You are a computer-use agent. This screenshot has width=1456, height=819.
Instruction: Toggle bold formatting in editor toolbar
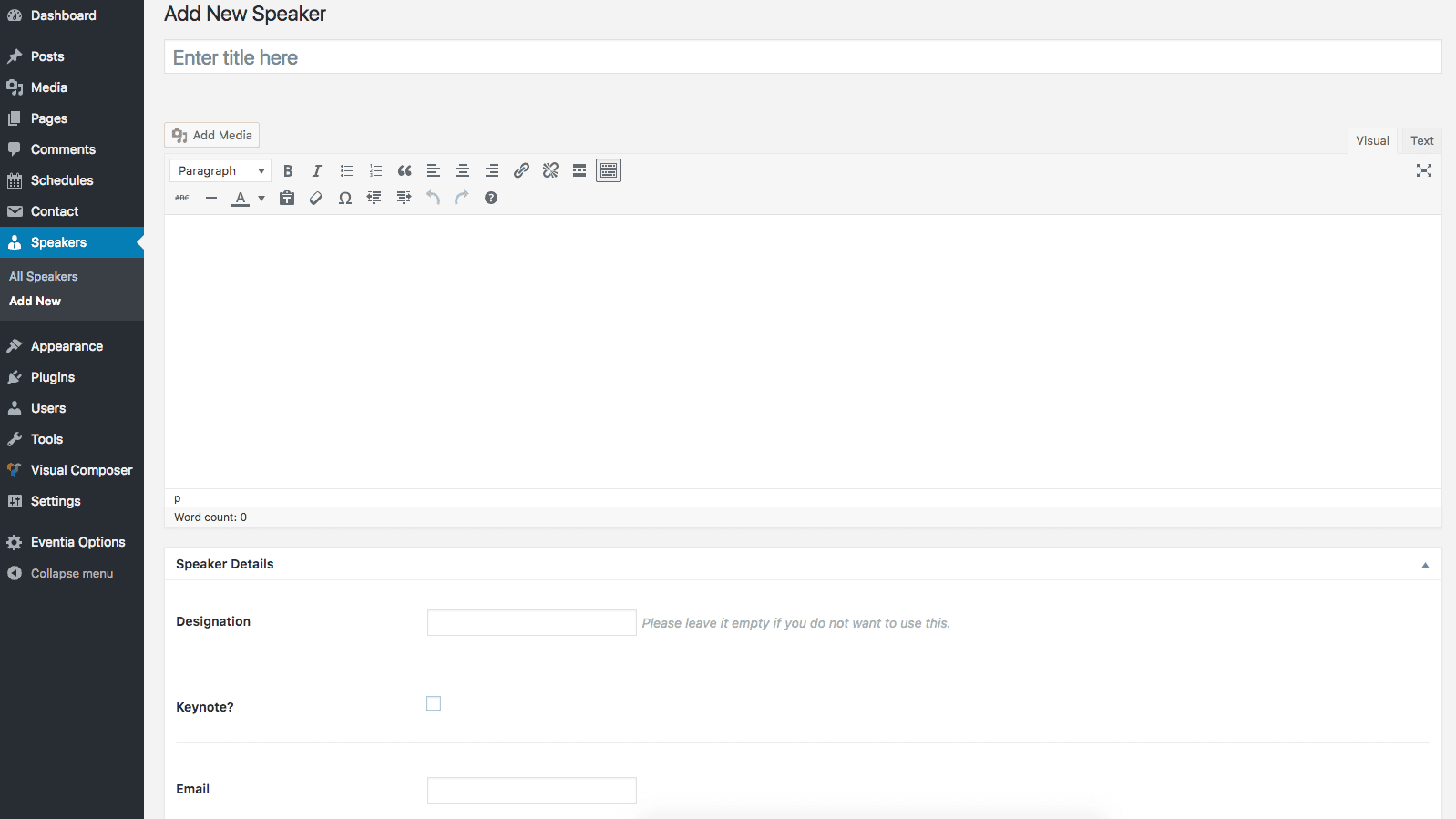pos(288,171)
